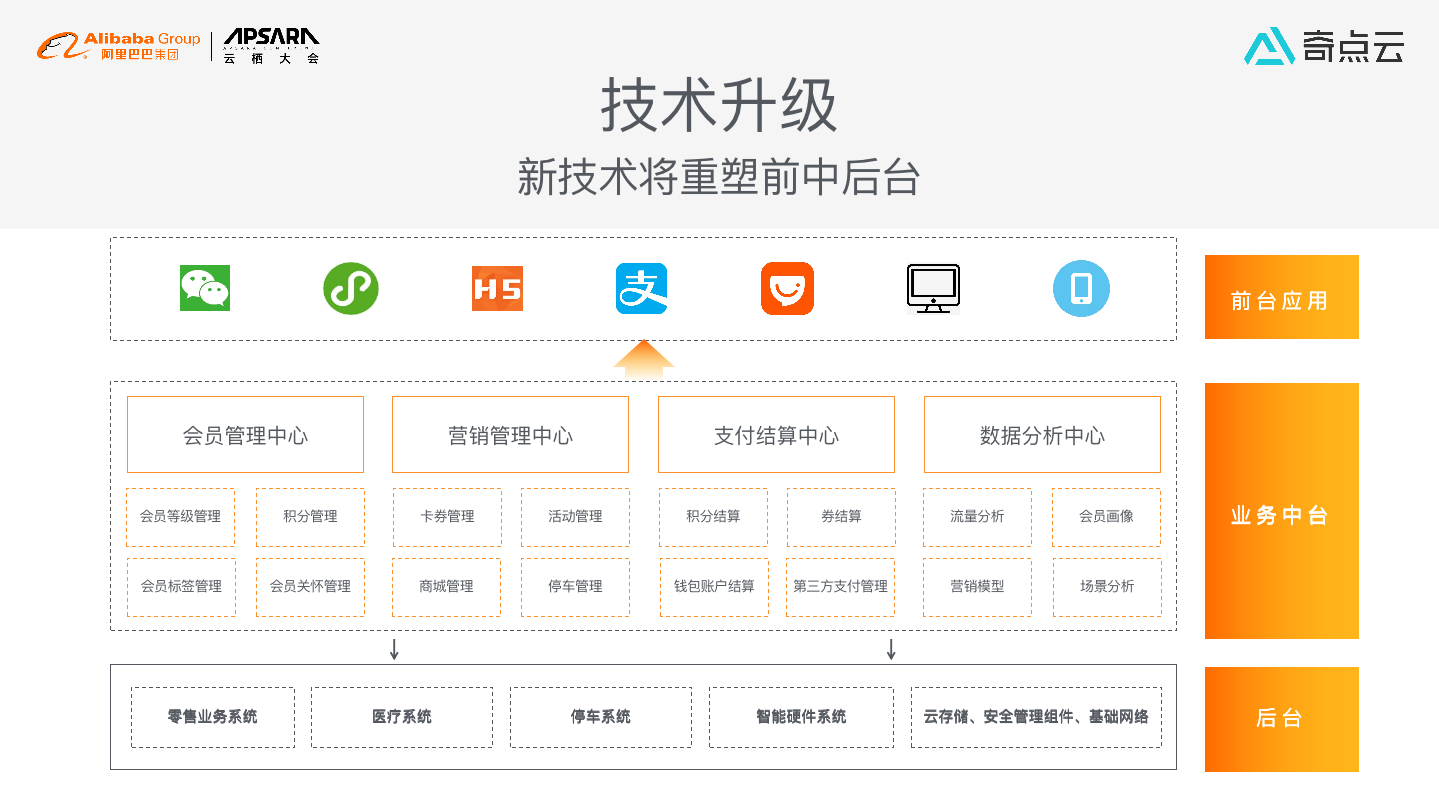The width and height of the screenshot is (1439, 800).
Task: Click the 零售业务系统 box
Action: [211, 717]
